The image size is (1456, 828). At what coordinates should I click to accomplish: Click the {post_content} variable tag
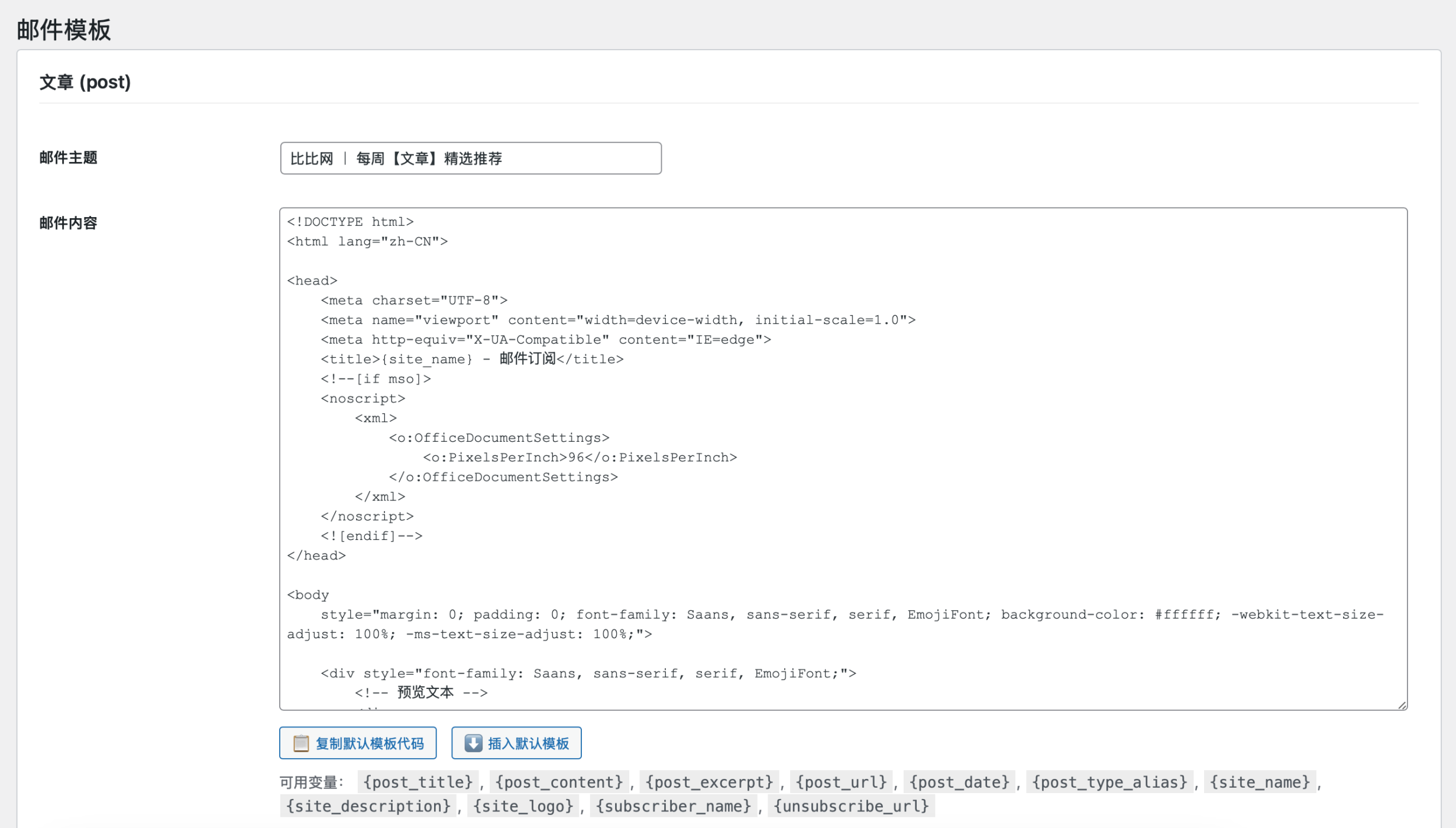[559, 782]
